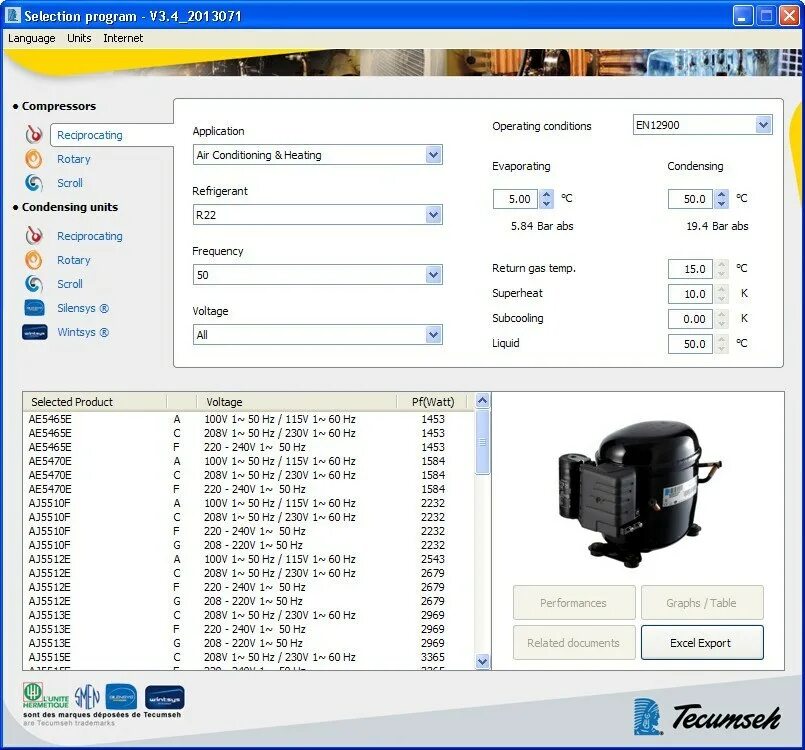Click the Graphs / Table button
The height and width of the screenshot is (750, 805).
[x=702, y=603]
